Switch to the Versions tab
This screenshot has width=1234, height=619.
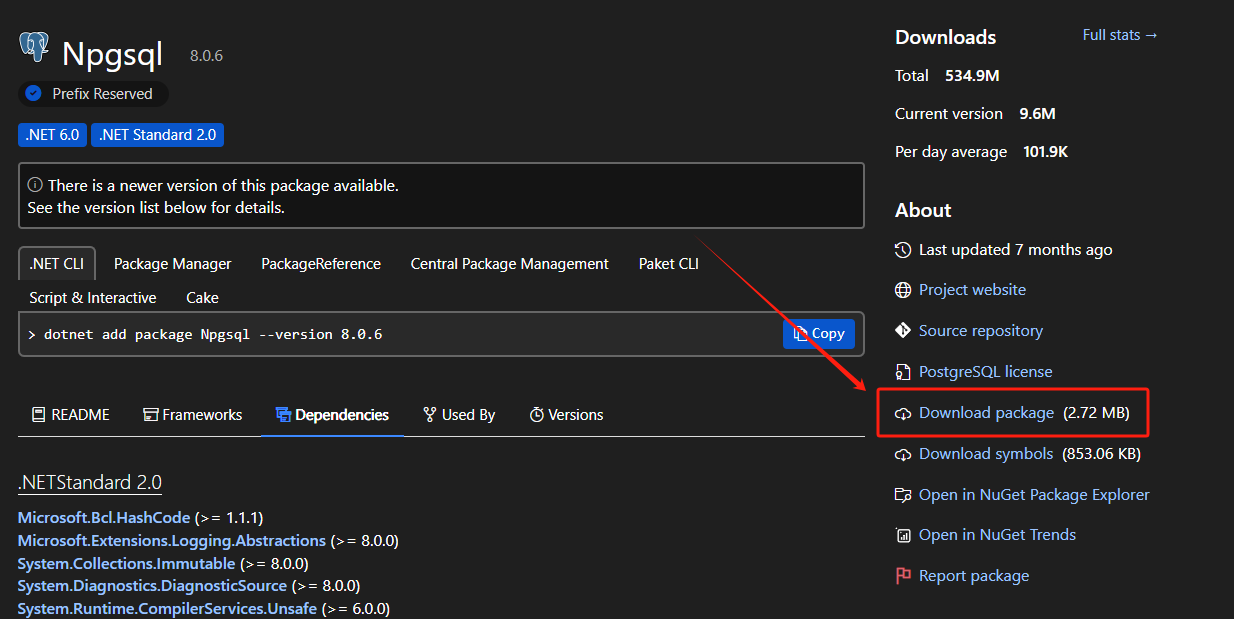(566, 414)
